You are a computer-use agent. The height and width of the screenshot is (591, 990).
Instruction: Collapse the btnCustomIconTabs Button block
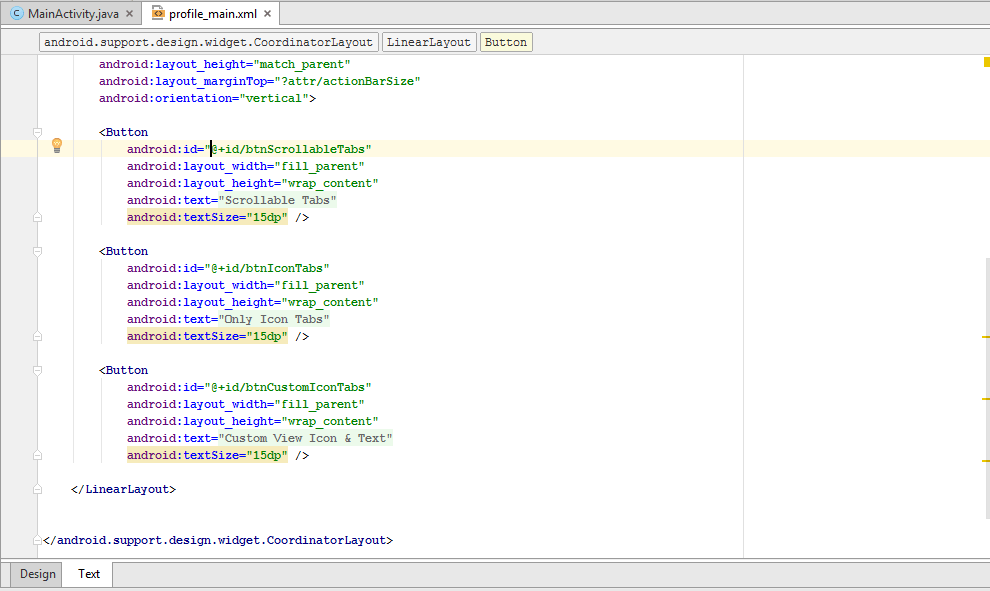pos(37,369)
